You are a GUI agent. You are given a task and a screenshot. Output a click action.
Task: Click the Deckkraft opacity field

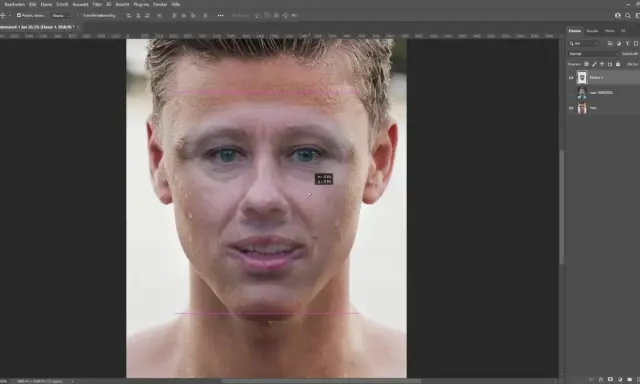point(631,54)
